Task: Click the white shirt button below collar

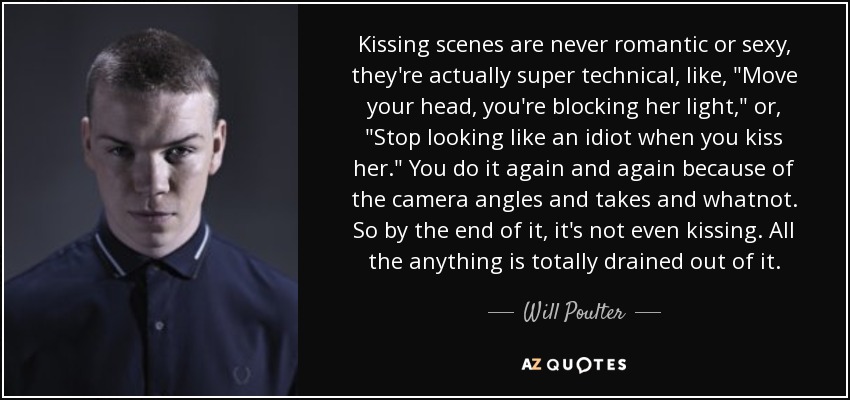Action: pyautogui.click(x=159, y=326)
